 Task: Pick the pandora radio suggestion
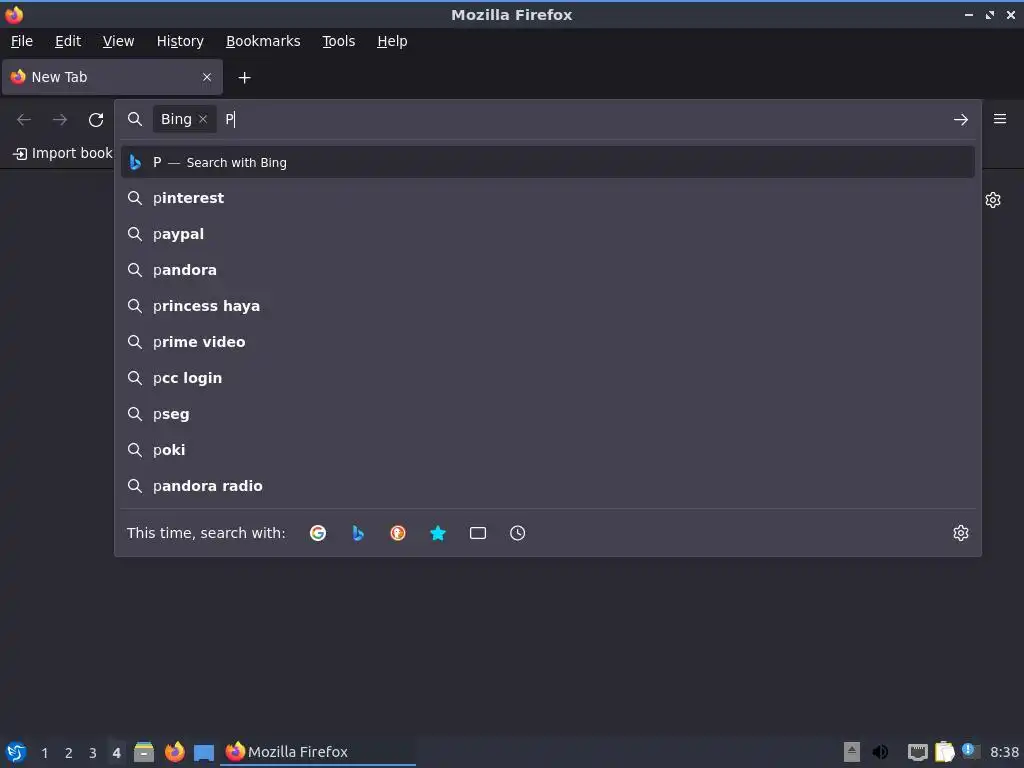[x=547, y=485]
